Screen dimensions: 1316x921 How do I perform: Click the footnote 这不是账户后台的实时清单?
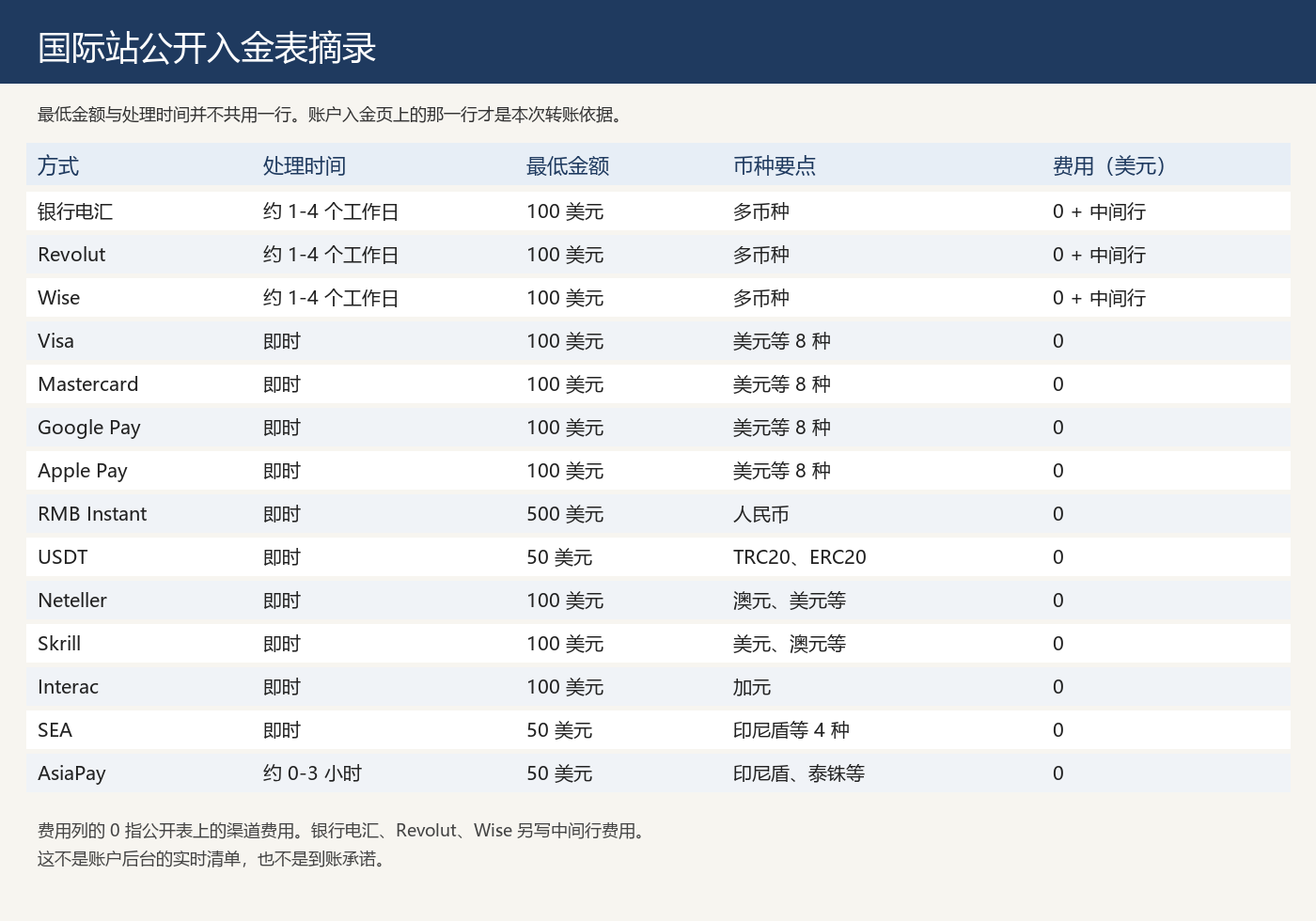[213, 859]
